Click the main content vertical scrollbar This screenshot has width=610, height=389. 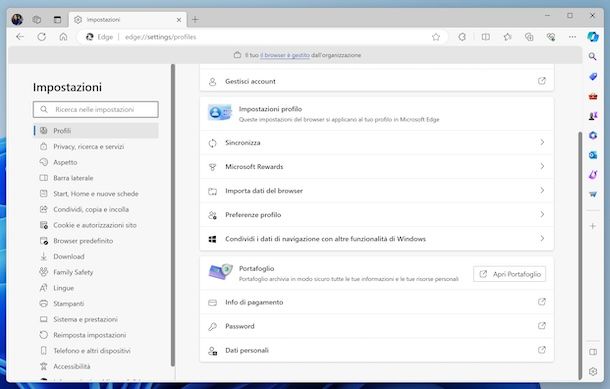point(580,255)
